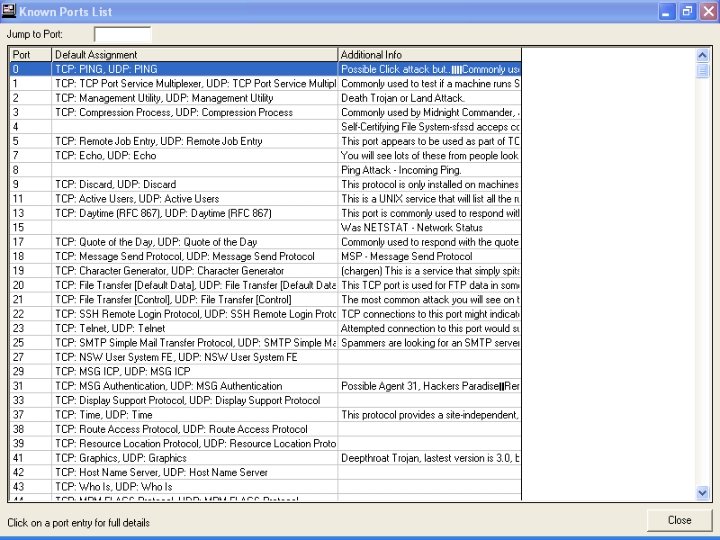The image size is (720, 540).
Task: Minimize the Known Ports List window
Action: coord(666,11)
